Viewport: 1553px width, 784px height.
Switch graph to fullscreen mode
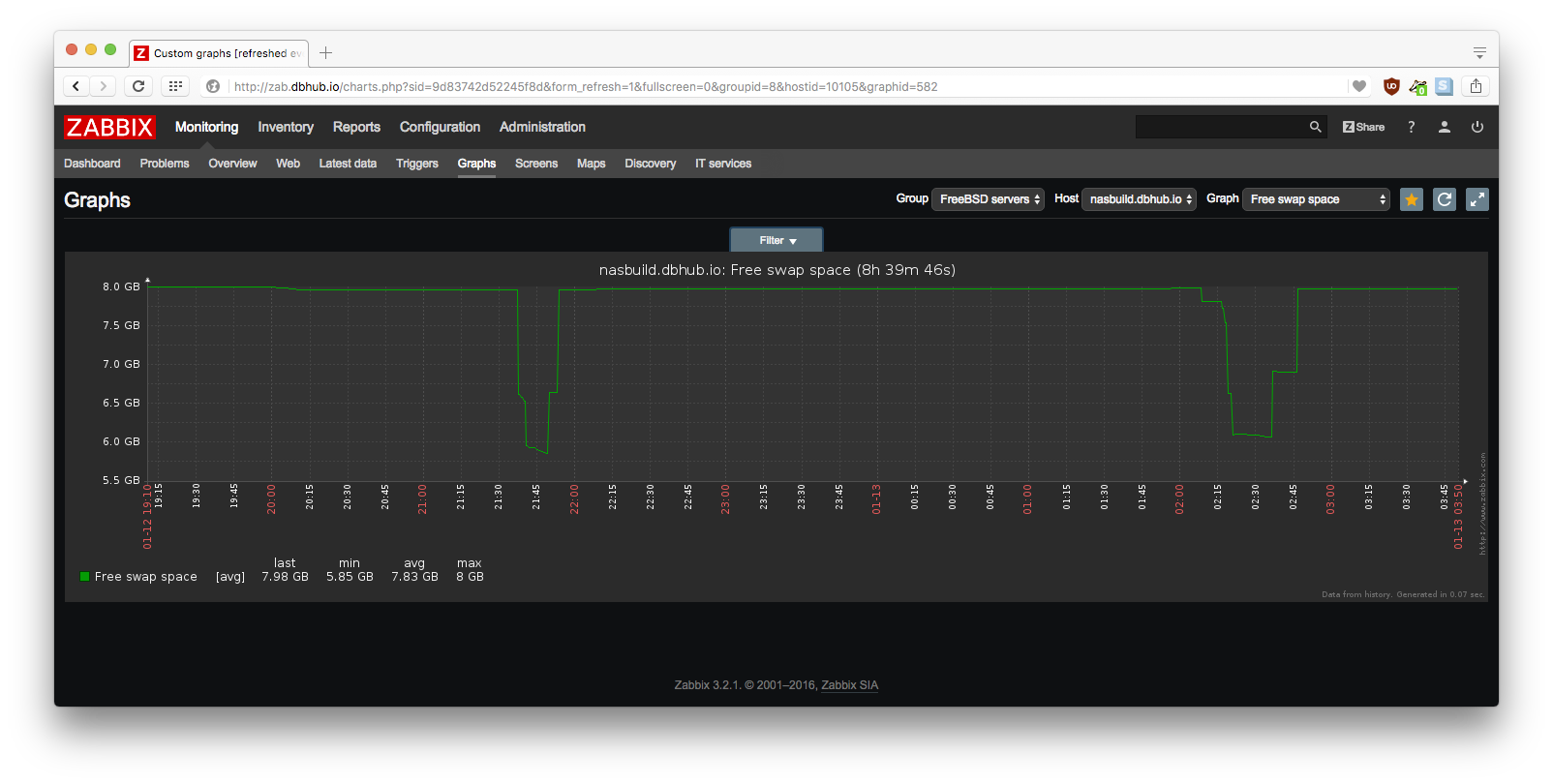point(1477,199)
